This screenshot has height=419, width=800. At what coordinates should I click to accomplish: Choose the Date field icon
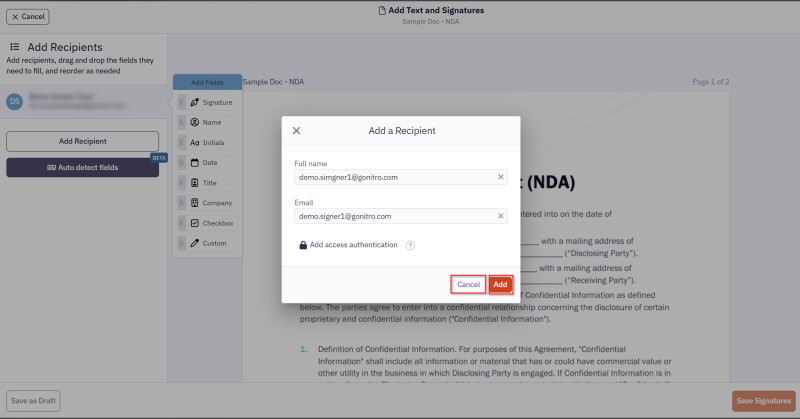[x=194, y=162]
